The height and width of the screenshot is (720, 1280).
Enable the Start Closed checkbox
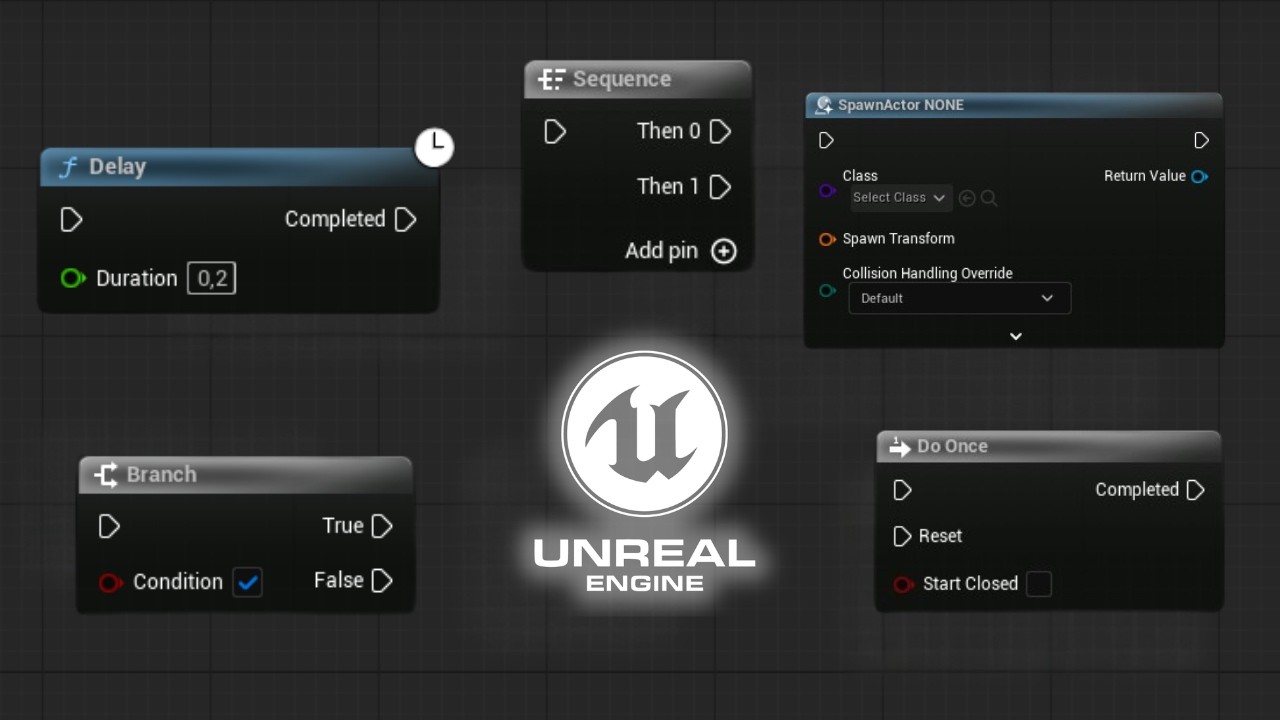(1039, 584)
